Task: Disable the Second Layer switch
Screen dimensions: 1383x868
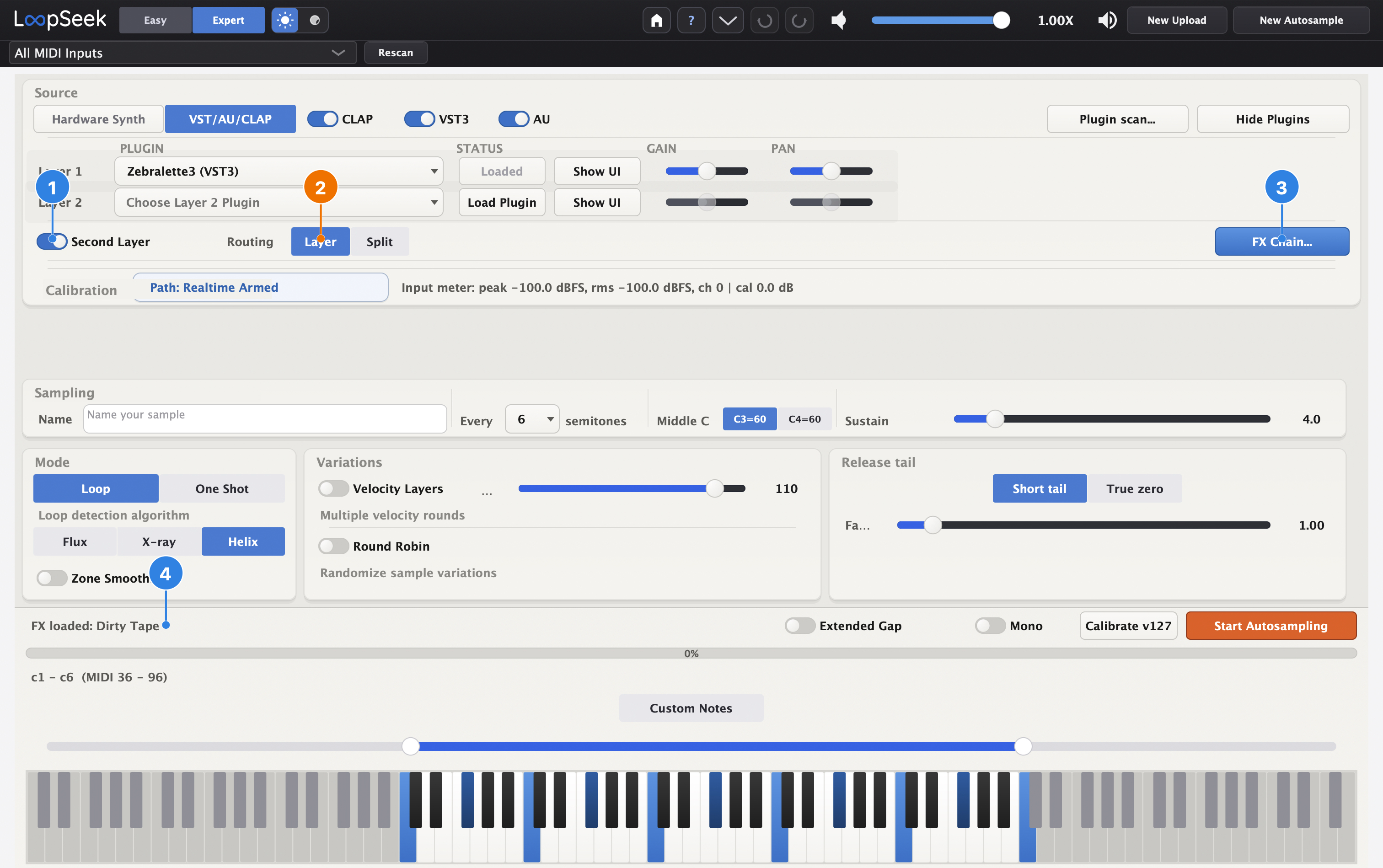Action: (52, 241)
